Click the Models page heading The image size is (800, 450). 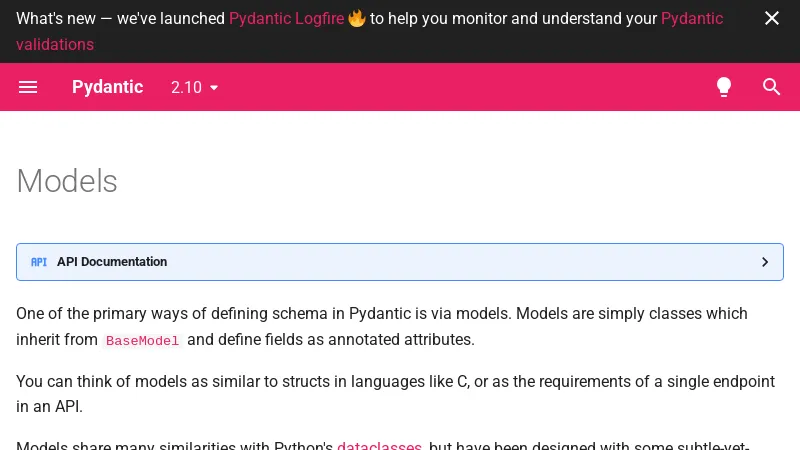click(67, 181)
